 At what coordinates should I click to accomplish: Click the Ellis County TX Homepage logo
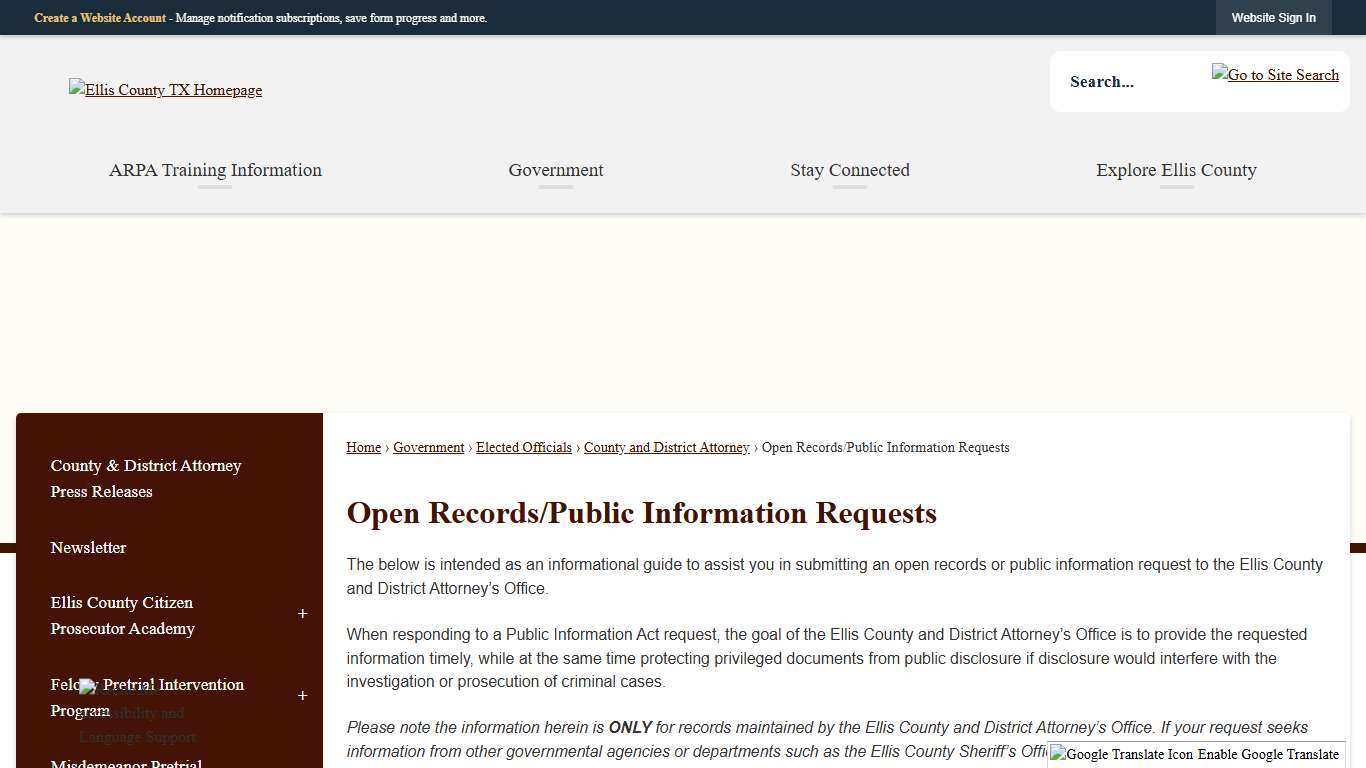tap(165, 90)
